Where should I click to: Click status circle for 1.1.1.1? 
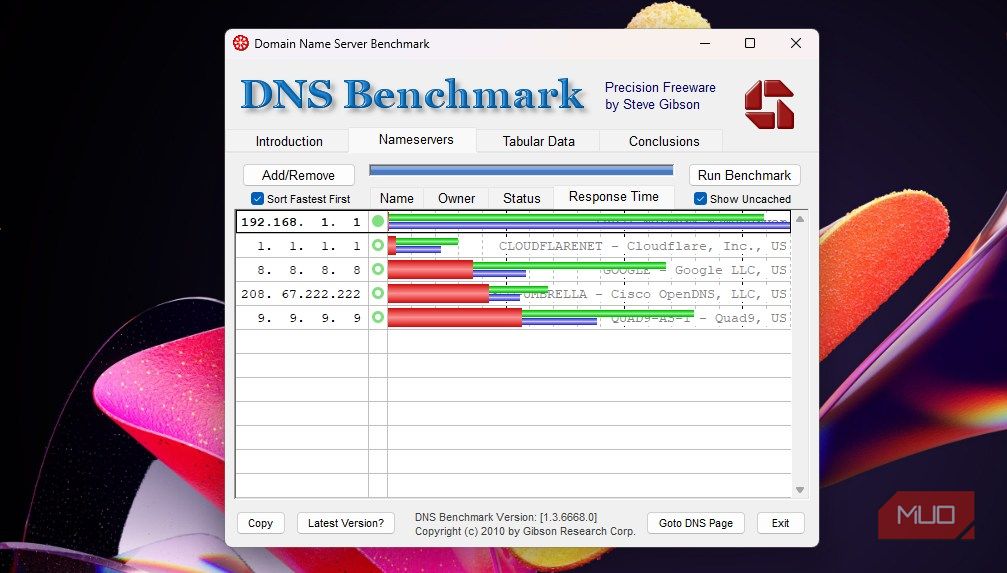point(378,245)
